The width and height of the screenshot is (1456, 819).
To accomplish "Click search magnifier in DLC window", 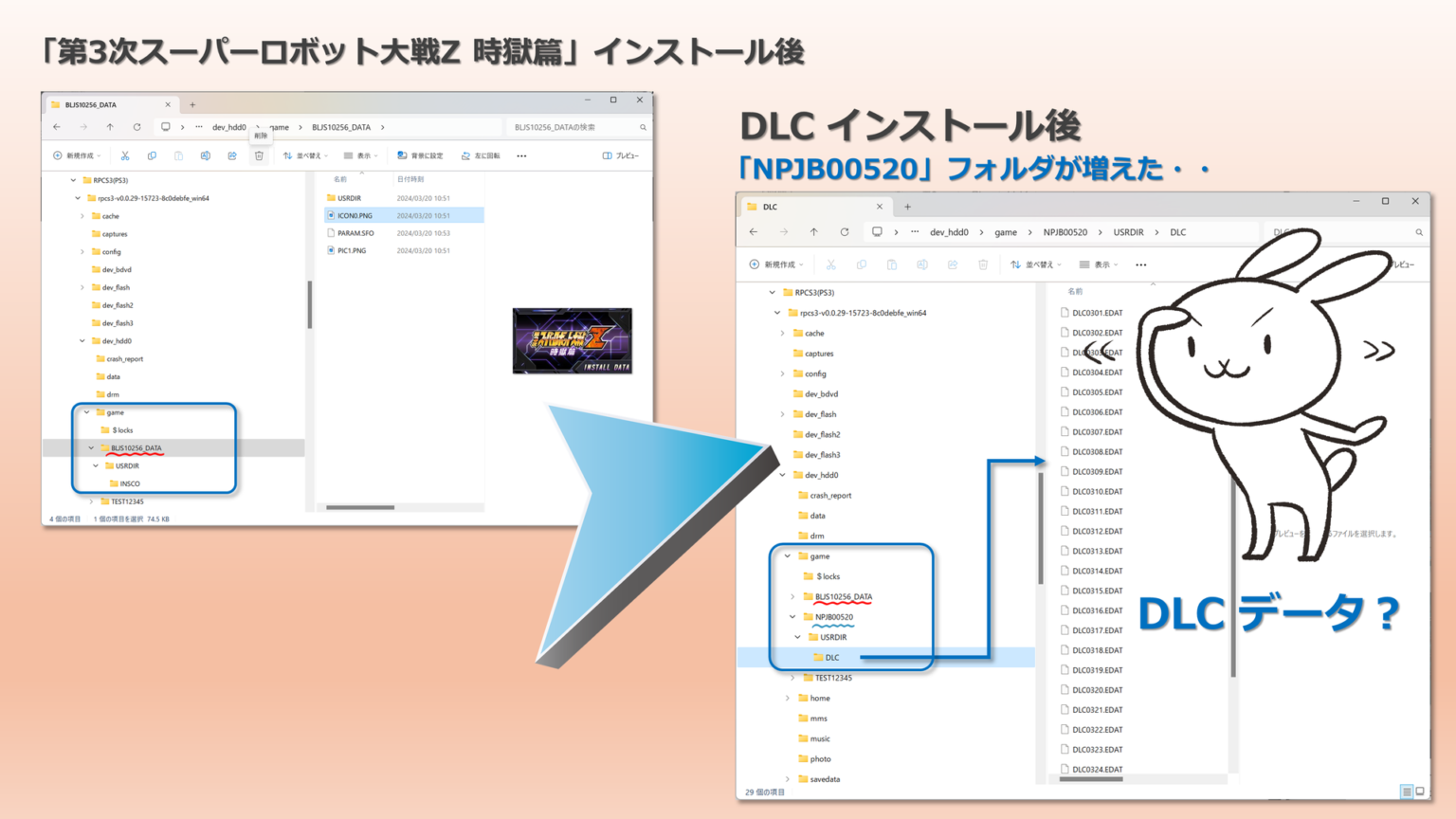I will point(1419,232).
